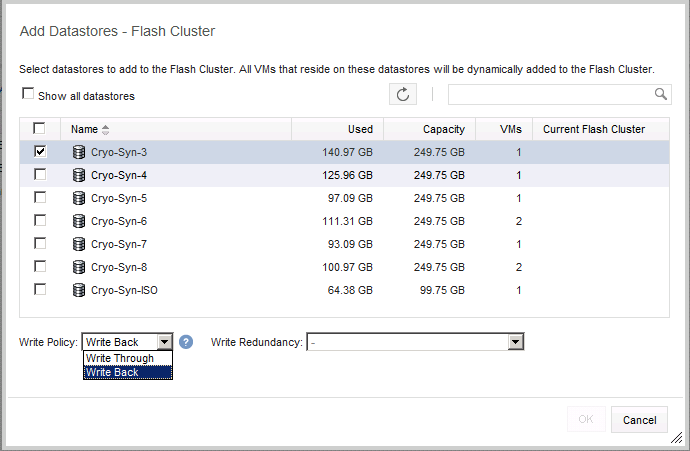Click the Cryo-Syn-7 datastore icon
The image size is (690, 451).
point(79,244)
